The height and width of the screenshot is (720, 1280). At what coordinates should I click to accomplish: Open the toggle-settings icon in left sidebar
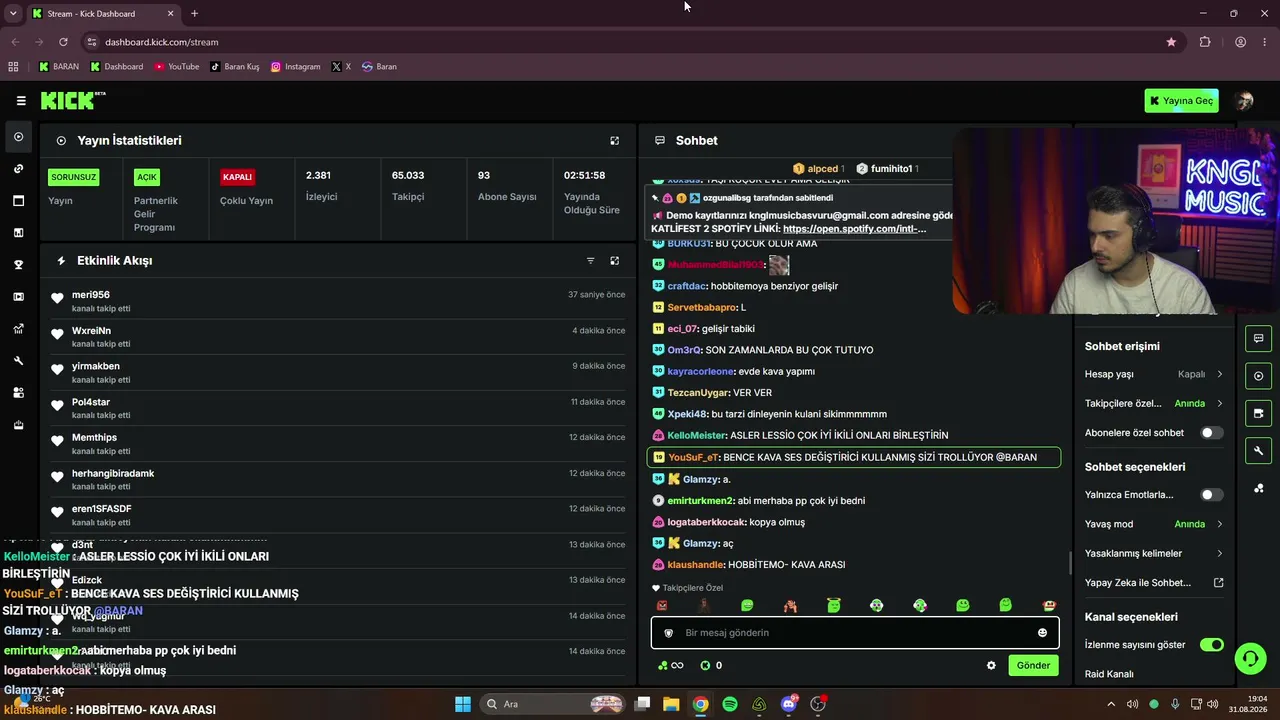(x=18, y=393)
